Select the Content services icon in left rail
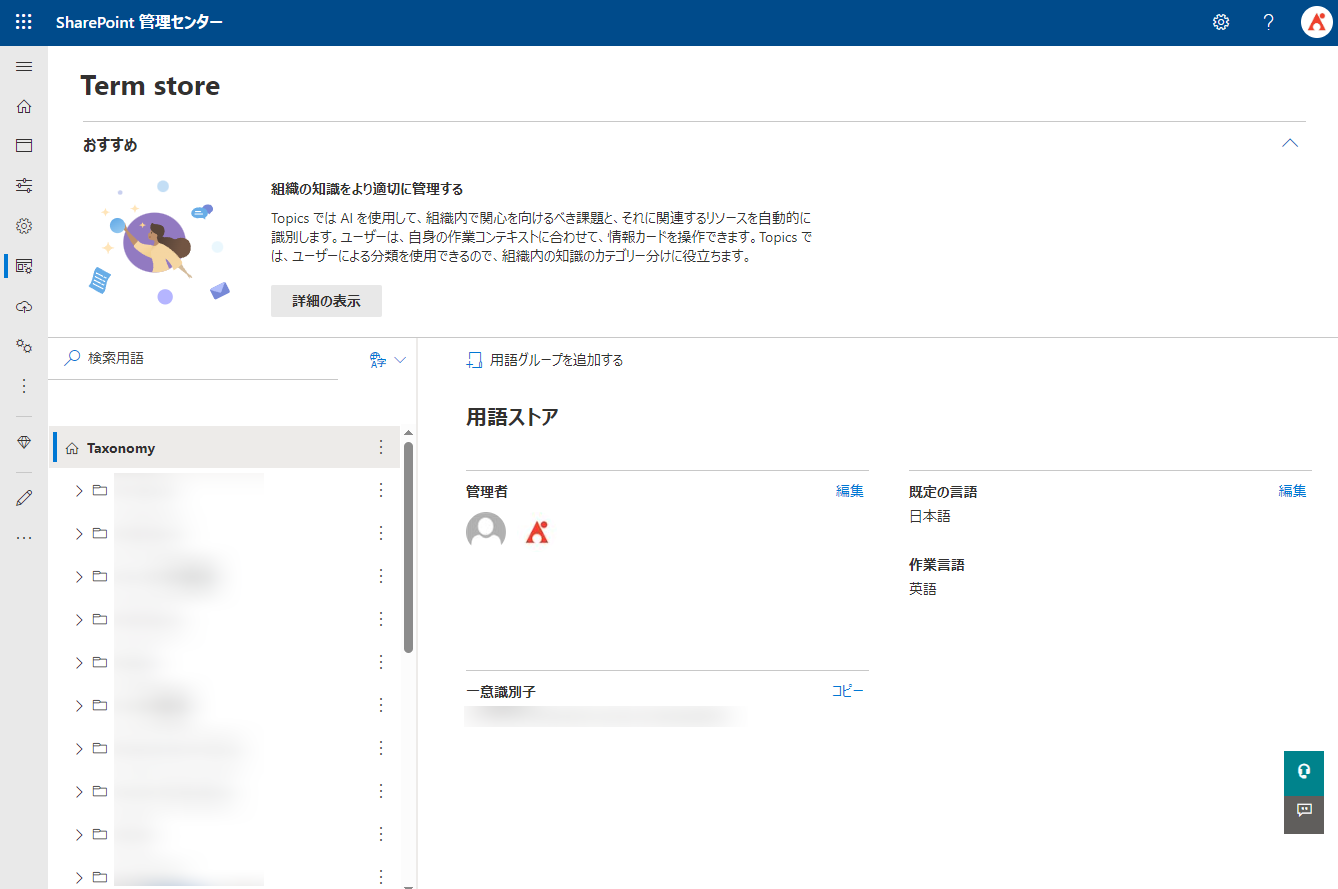1338x889 pixels. (24, 266)
